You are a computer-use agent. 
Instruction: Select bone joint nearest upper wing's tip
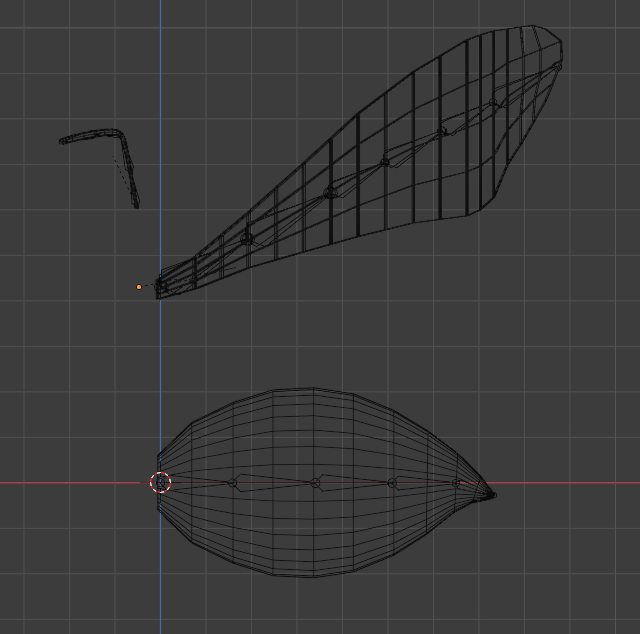556,67
